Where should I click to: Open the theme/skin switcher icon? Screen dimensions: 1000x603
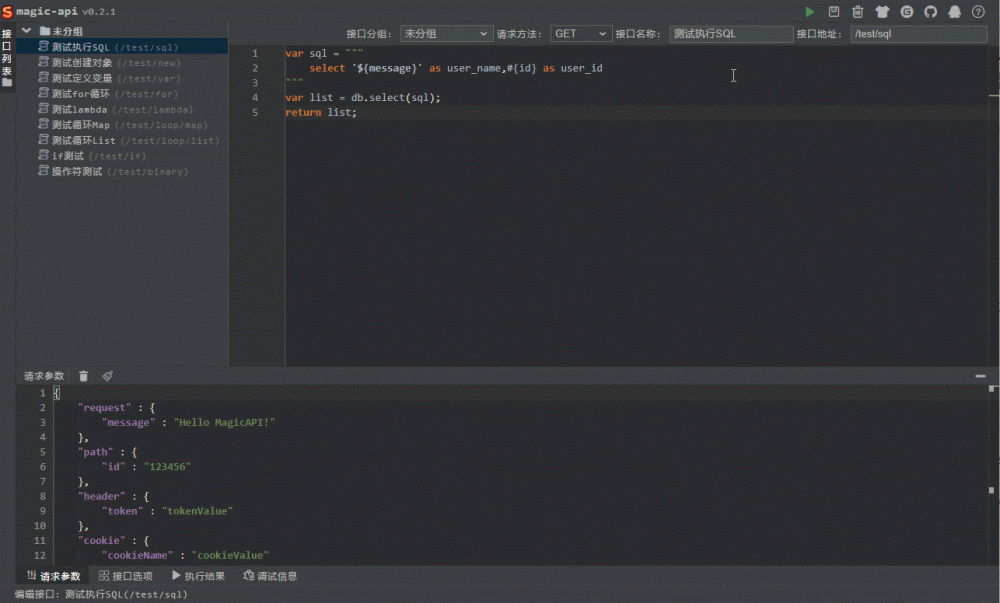click(883, 12)
